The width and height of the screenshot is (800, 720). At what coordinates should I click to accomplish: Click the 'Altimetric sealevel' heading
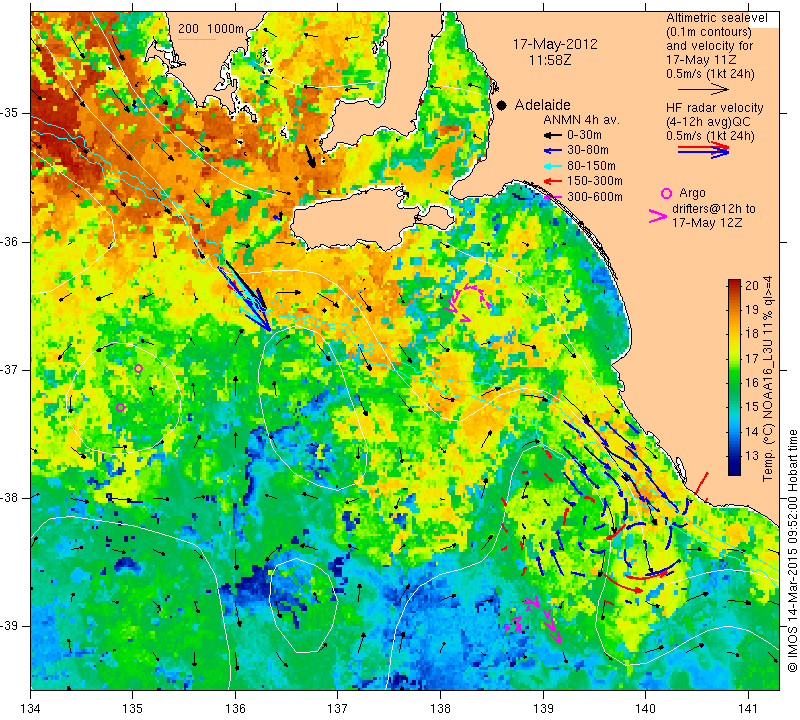point(716,18)
